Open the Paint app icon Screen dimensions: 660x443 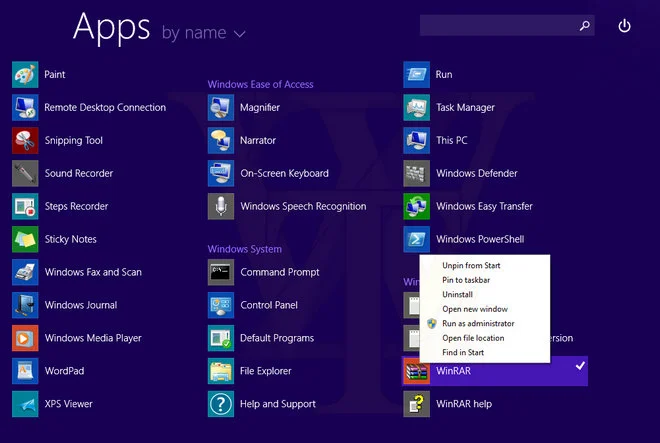(x=25, y=75)
